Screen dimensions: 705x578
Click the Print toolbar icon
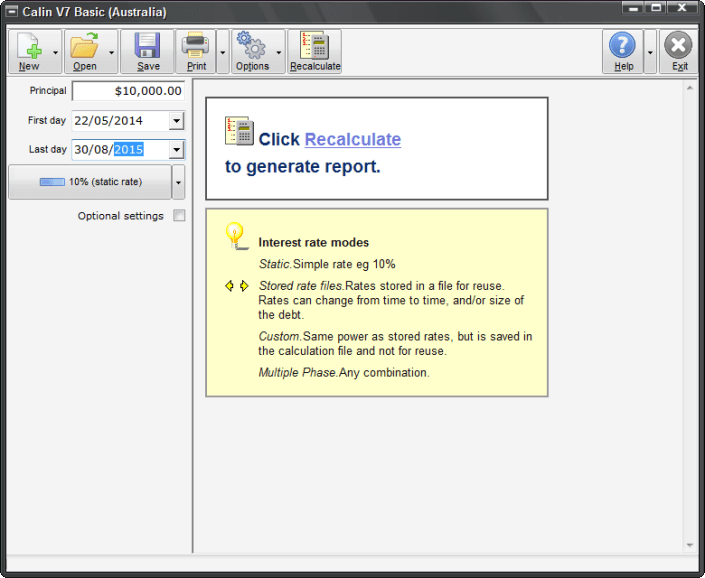point(196,45)
